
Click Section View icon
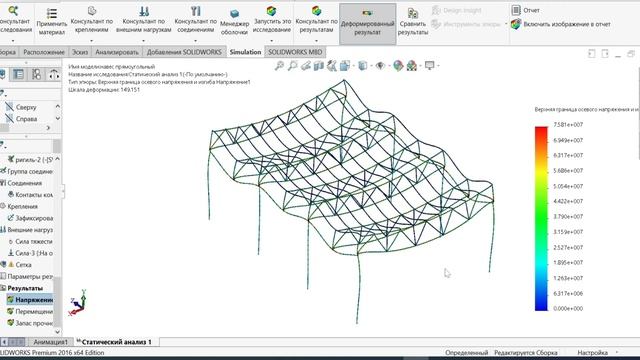coord(318,66)
